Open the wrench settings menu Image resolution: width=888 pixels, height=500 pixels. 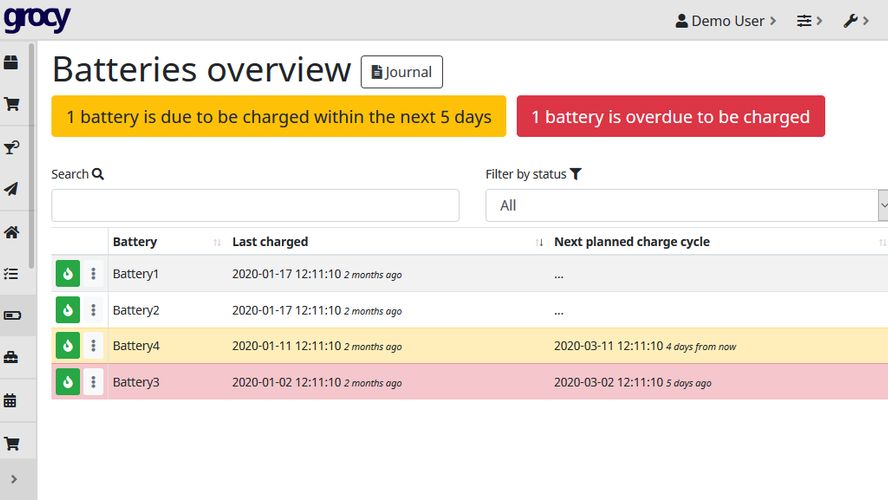(x=861, y=21)
